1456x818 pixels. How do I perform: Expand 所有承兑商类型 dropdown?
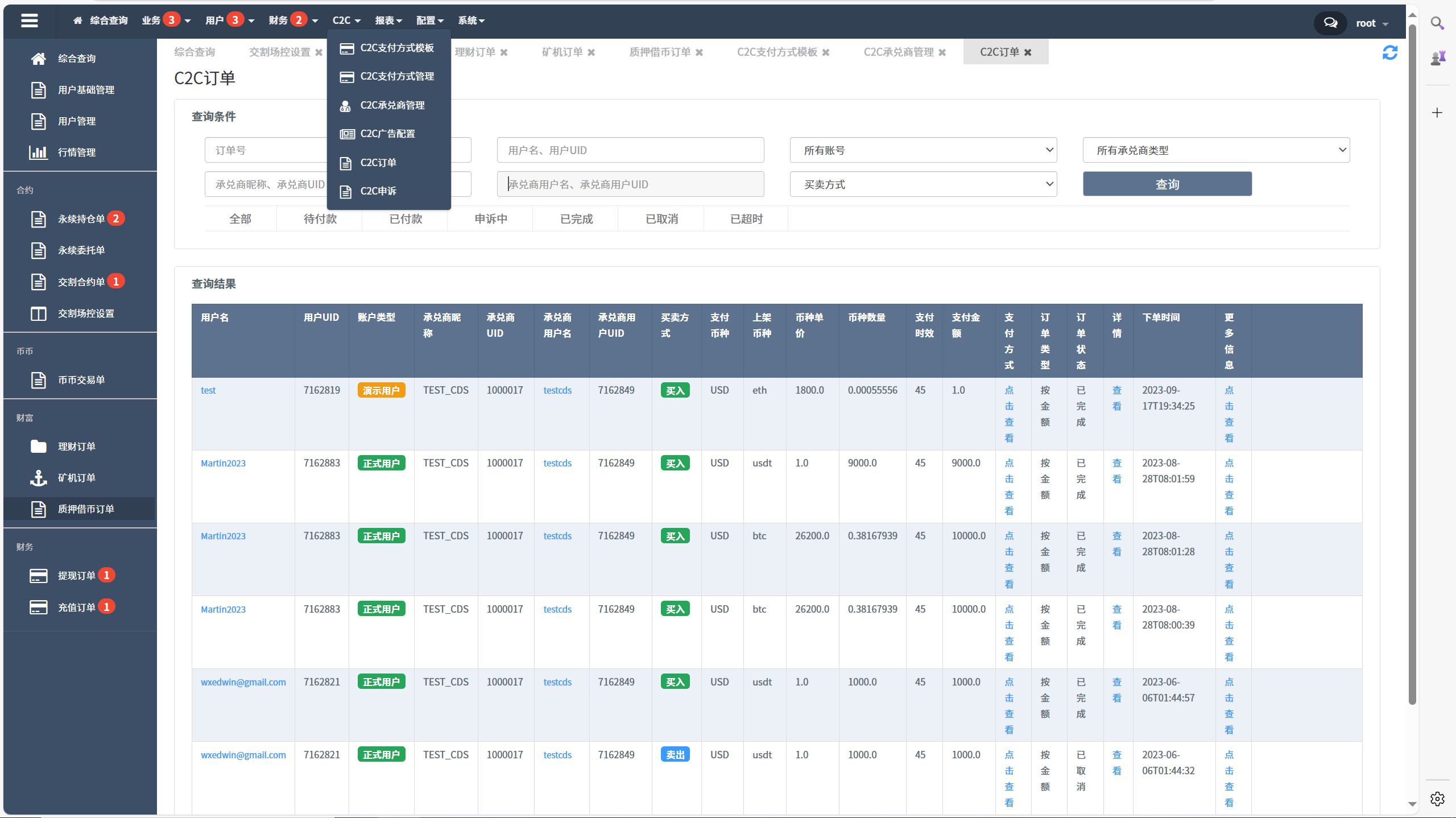(x=1215, y=149)
